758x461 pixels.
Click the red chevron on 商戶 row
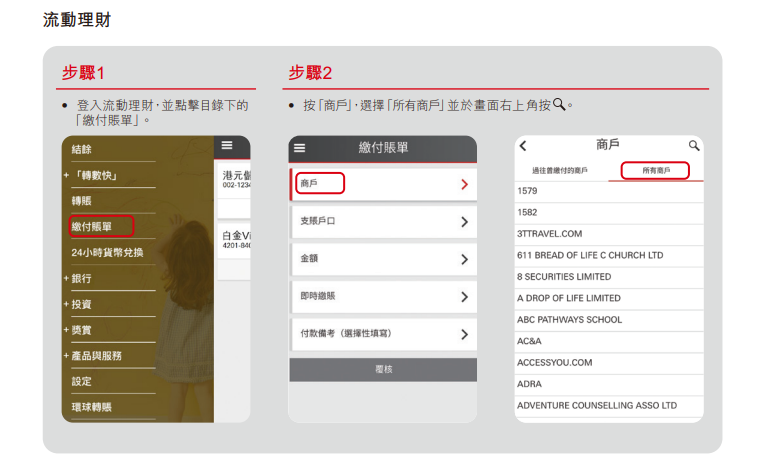point(464,184)
